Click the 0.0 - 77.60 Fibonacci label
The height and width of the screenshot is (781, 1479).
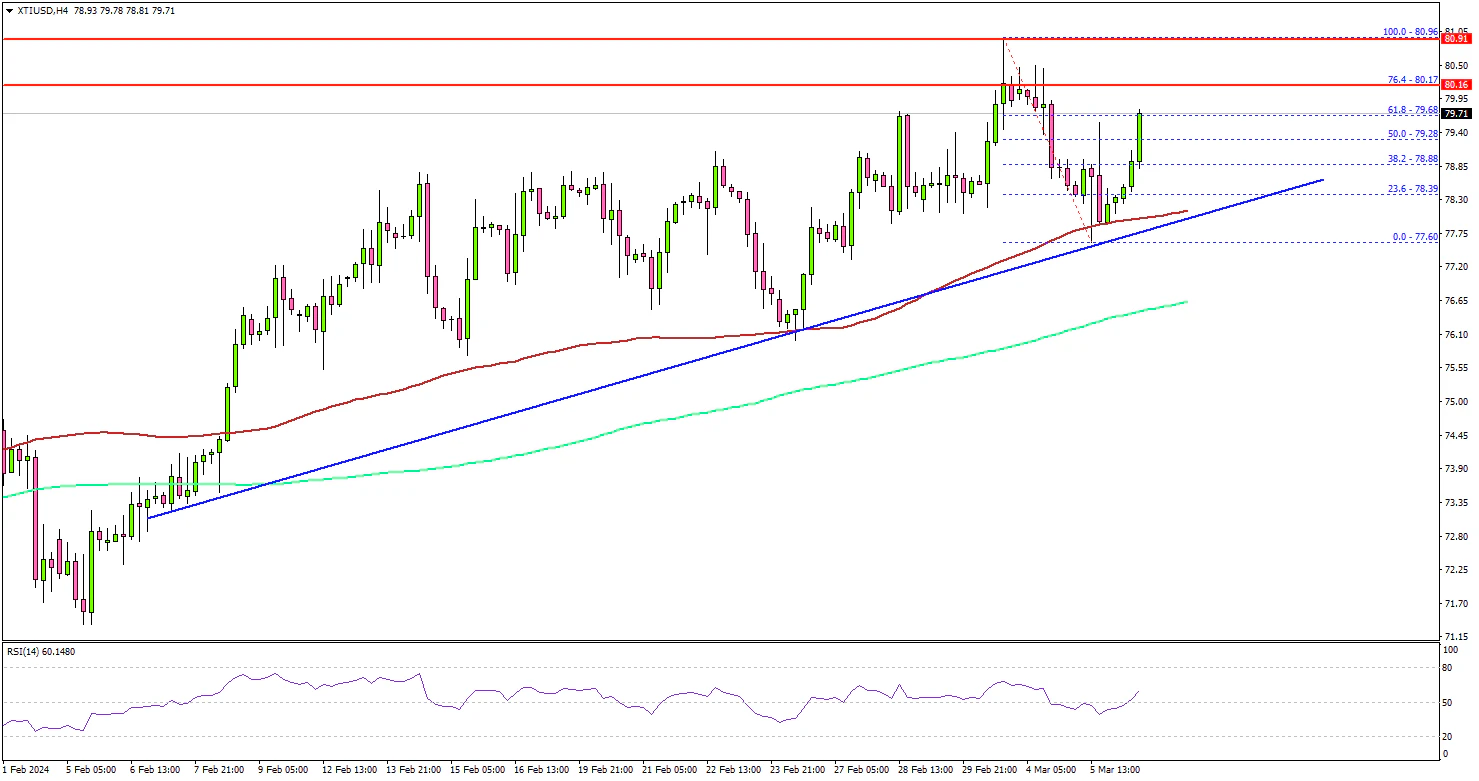point(1414,236)
